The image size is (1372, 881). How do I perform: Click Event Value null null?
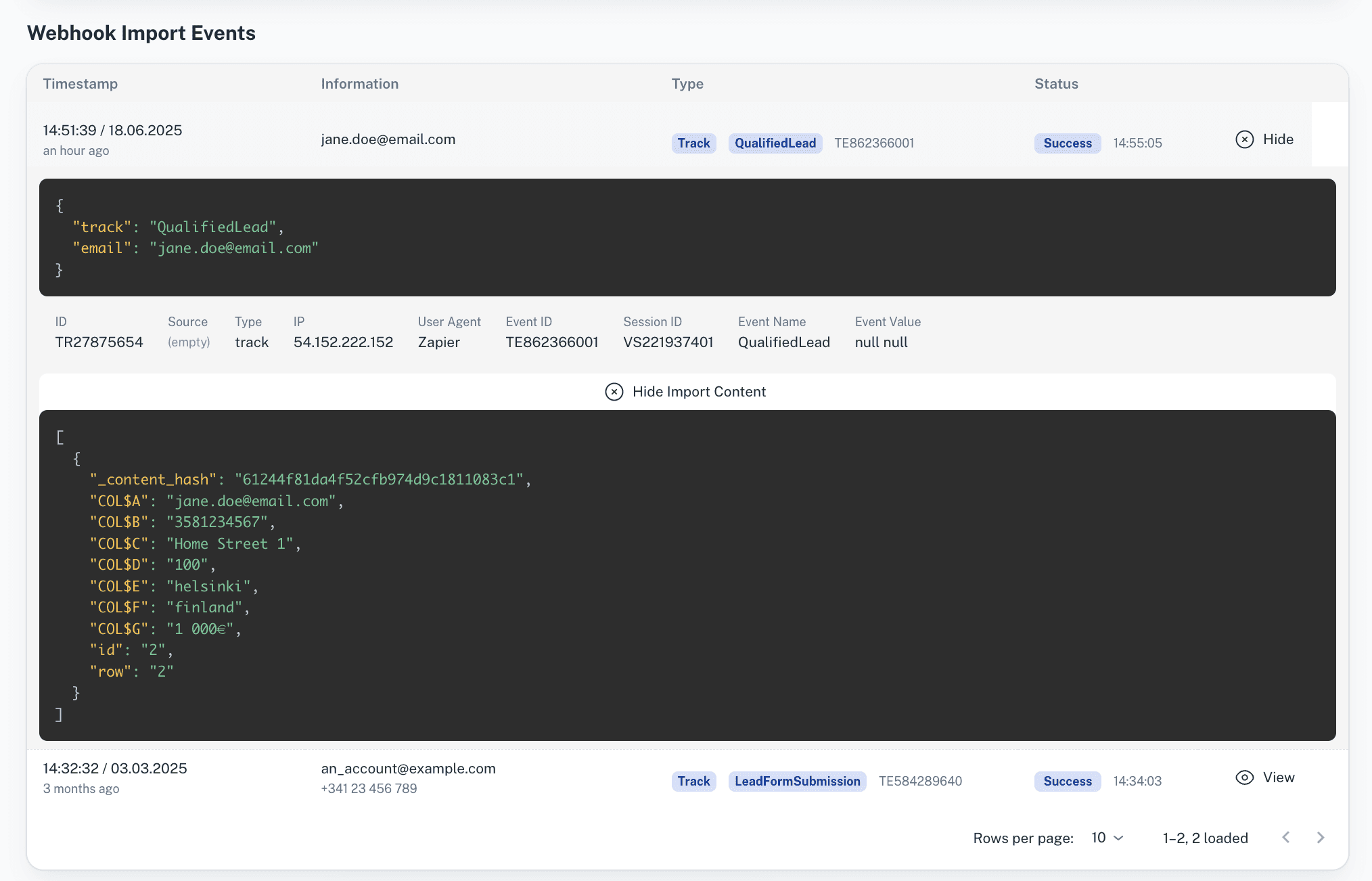pos(882,342)
